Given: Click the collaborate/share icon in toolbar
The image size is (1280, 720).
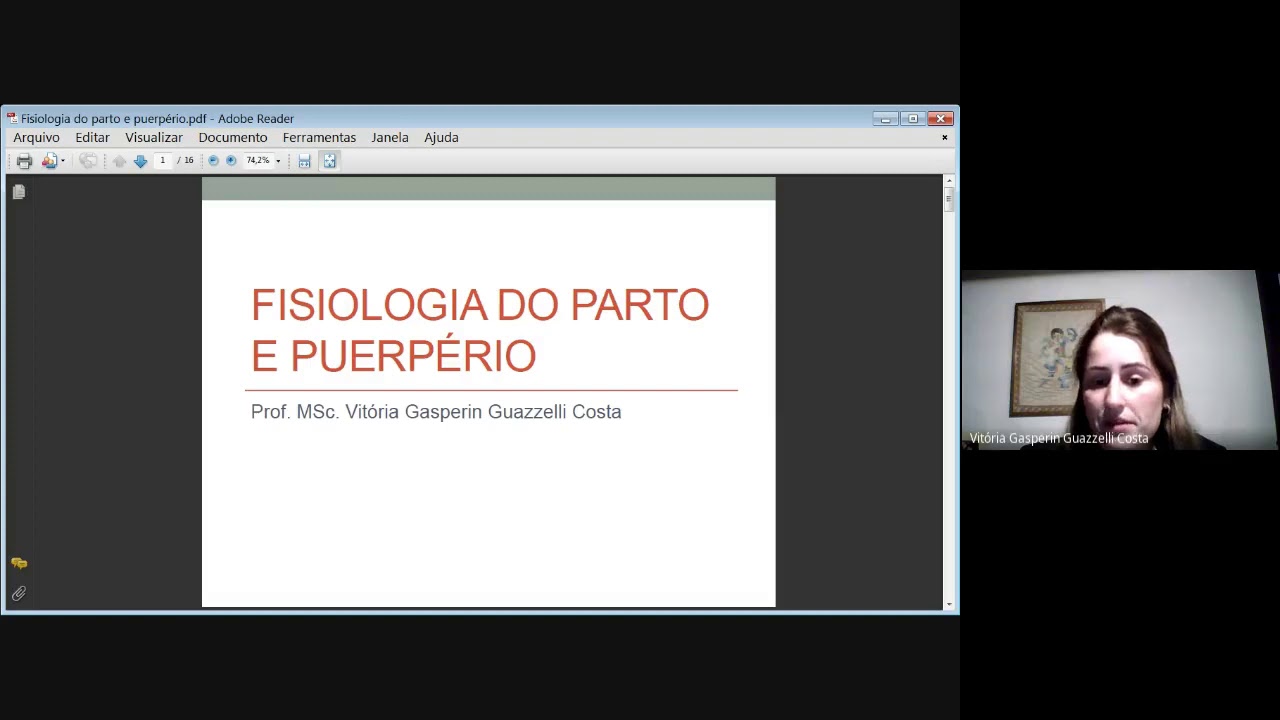Looking at the screenshot, I should [48, 161].
